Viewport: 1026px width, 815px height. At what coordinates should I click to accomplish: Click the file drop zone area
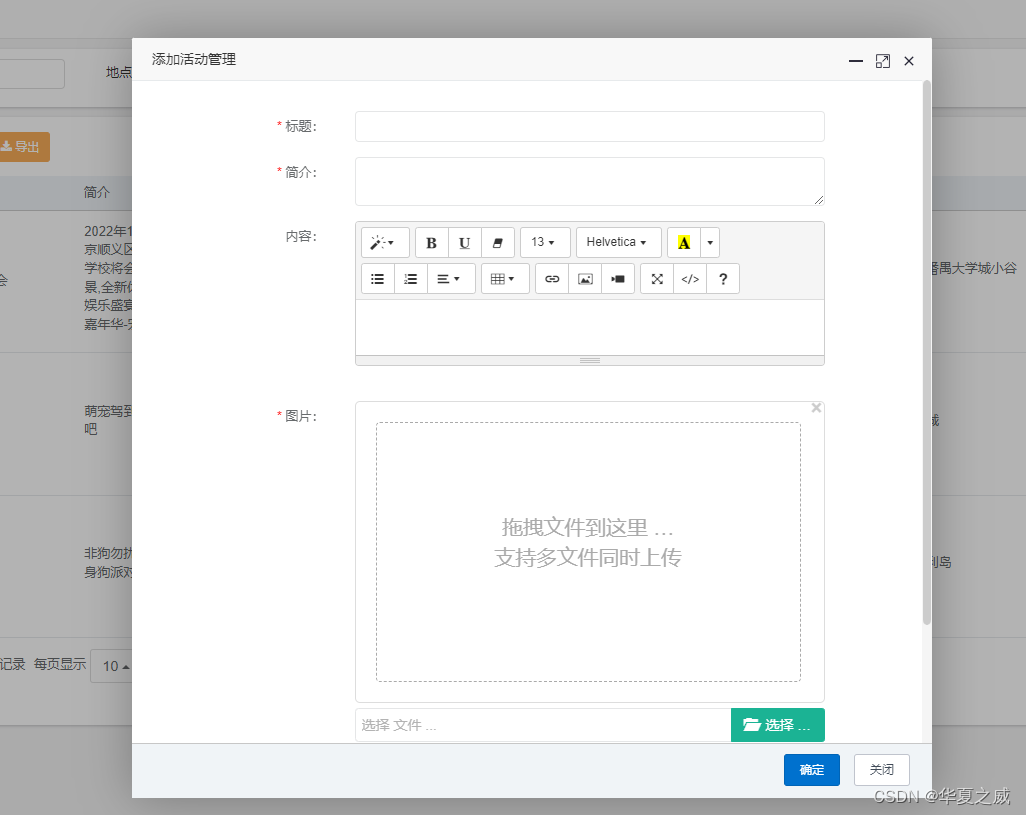tap(588, 551)
